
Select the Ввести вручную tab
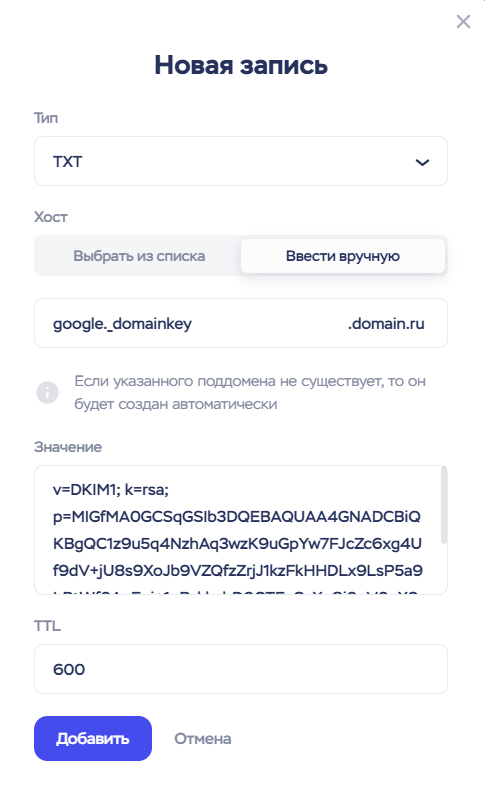343,255
